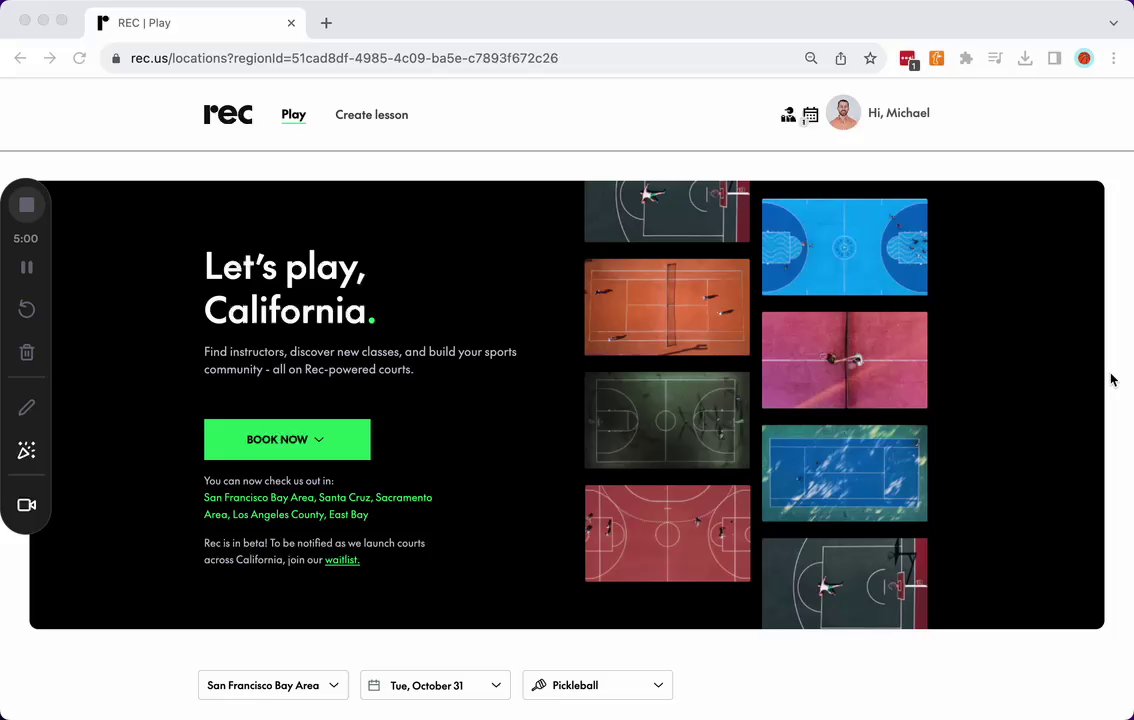Open the browser downloads

point(1025,59)
